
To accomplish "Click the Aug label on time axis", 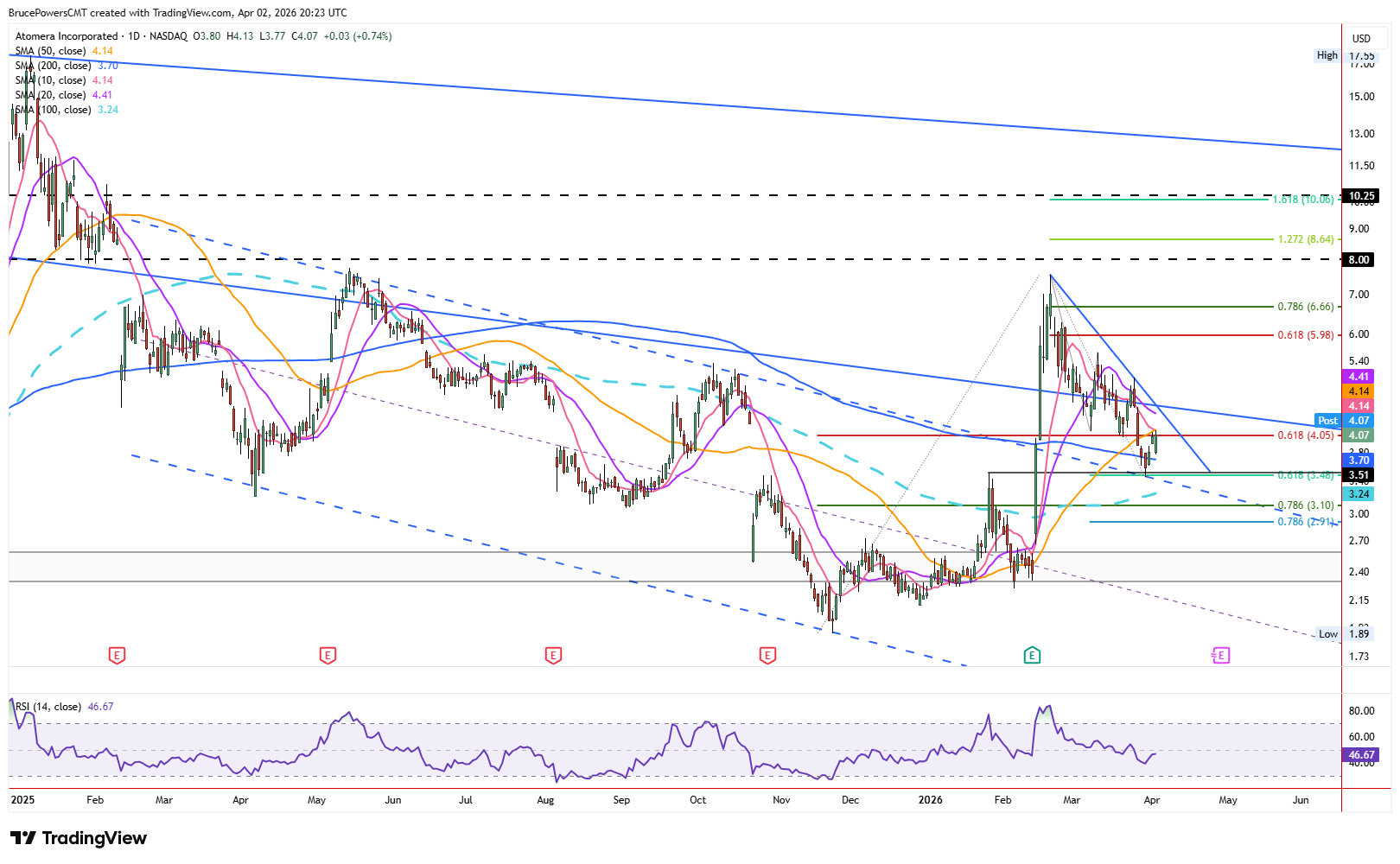I will 545,800.
